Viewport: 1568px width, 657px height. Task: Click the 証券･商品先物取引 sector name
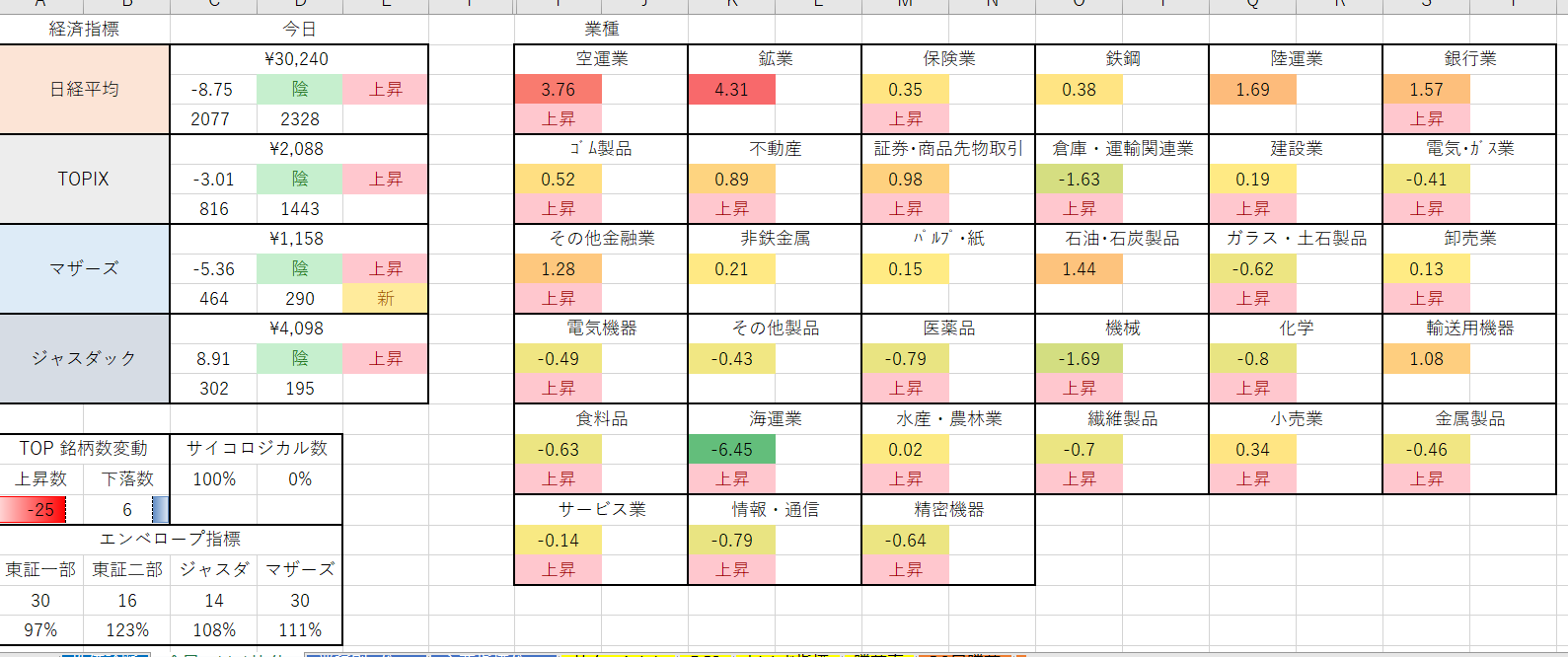(x=948, y=149)
